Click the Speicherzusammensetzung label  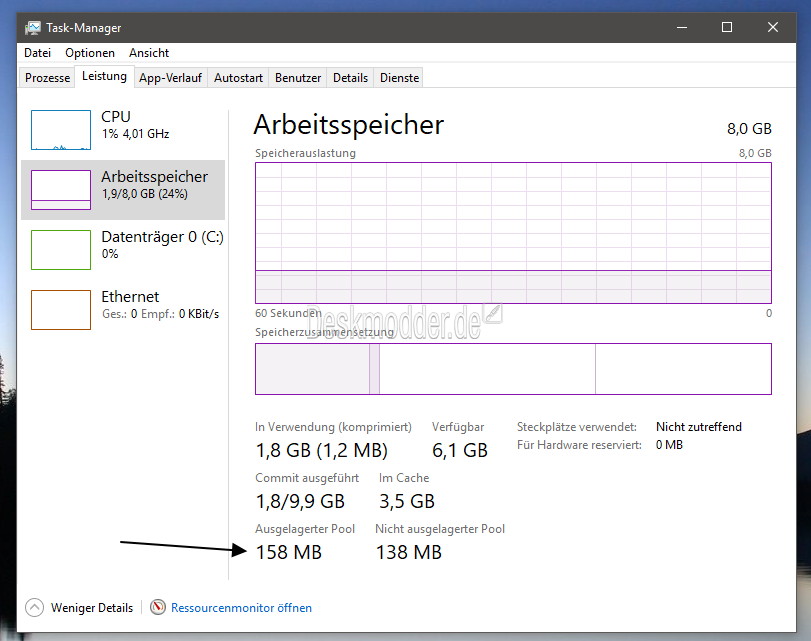coord(324,332)
